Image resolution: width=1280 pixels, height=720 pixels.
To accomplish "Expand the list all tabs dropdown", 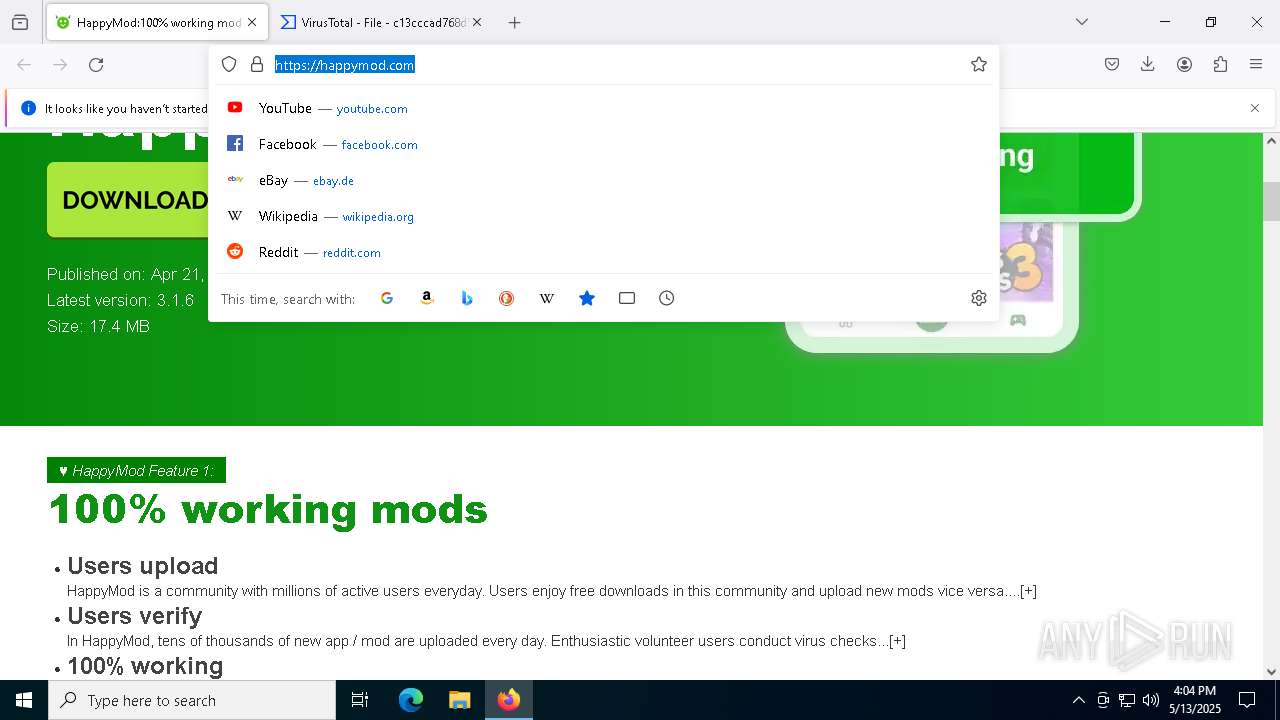I will (x=1082, y=22).
